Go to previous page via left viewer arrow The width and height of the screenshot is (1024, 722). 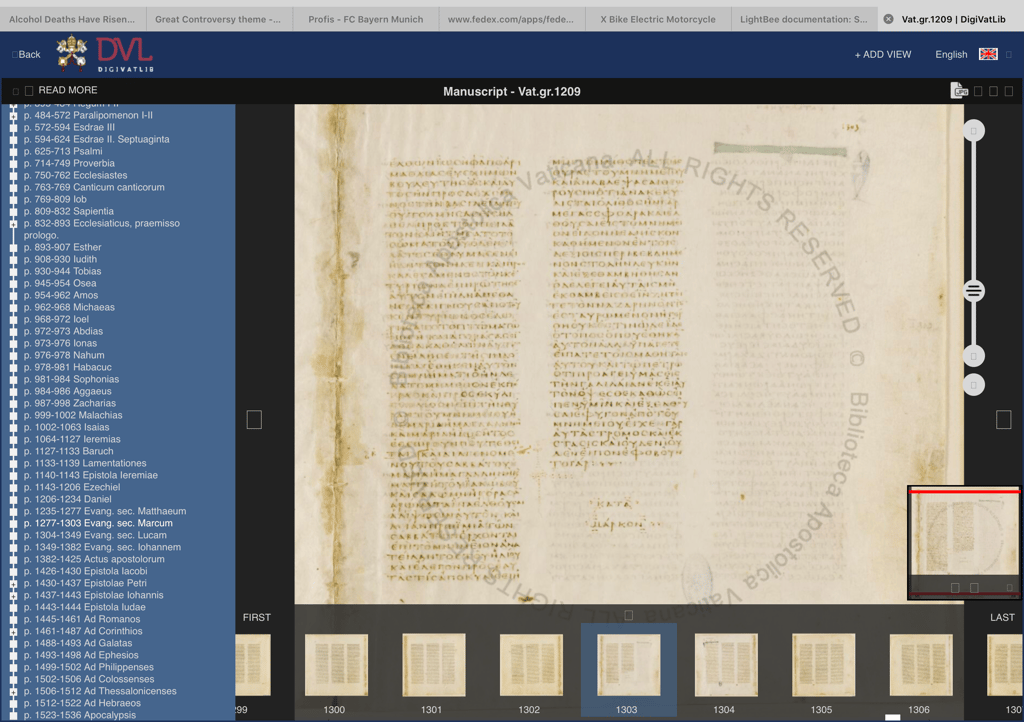coord(254,420)
